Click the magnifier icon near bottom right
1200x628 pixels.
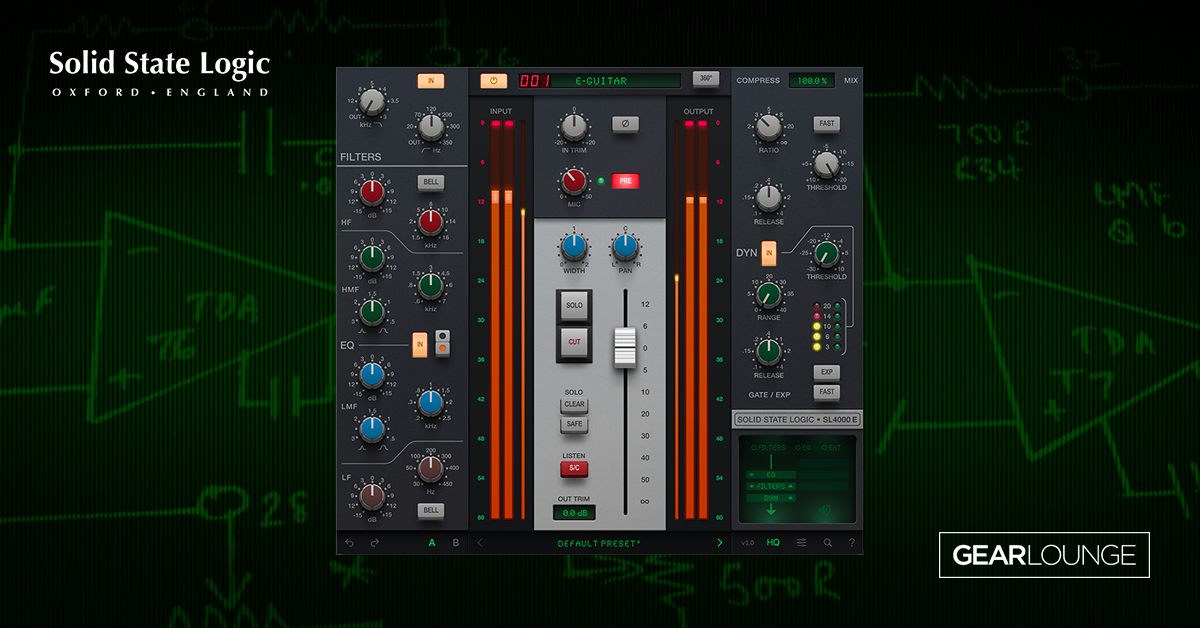pos(828,542)
